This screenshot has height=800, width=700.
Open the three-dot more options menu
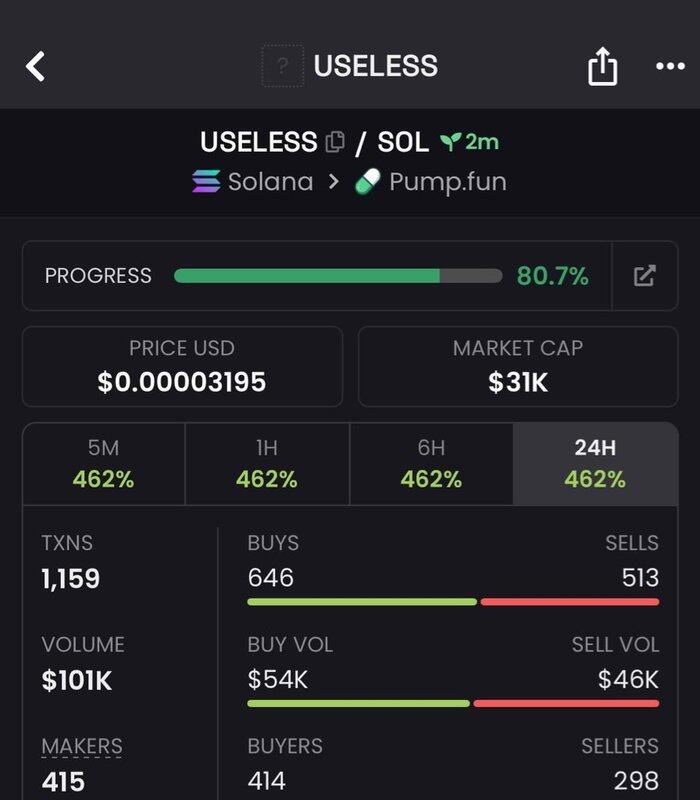pyautogui.click(x=669, y=67)
